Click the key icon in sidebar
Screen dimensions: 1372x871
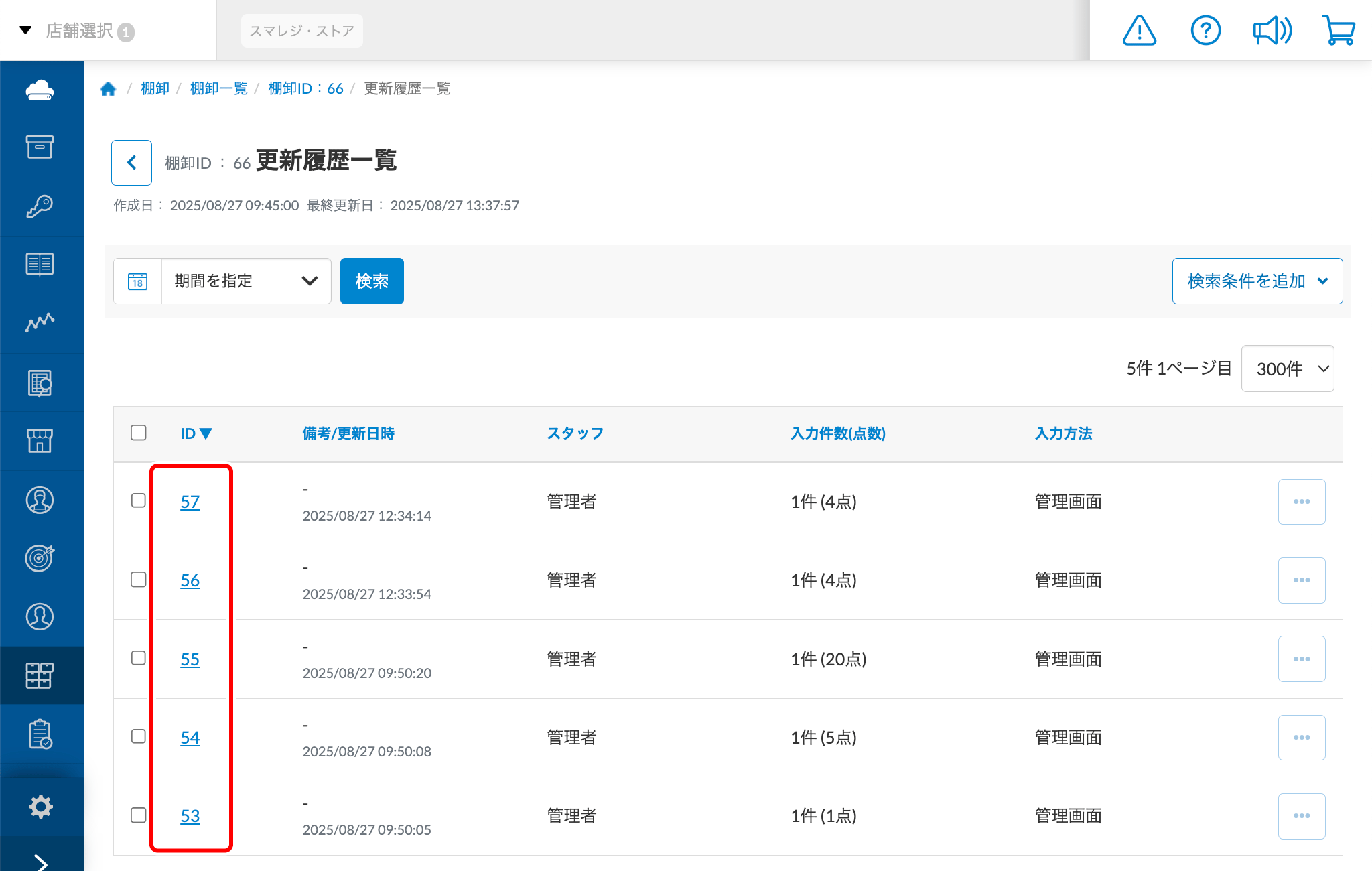40,206
